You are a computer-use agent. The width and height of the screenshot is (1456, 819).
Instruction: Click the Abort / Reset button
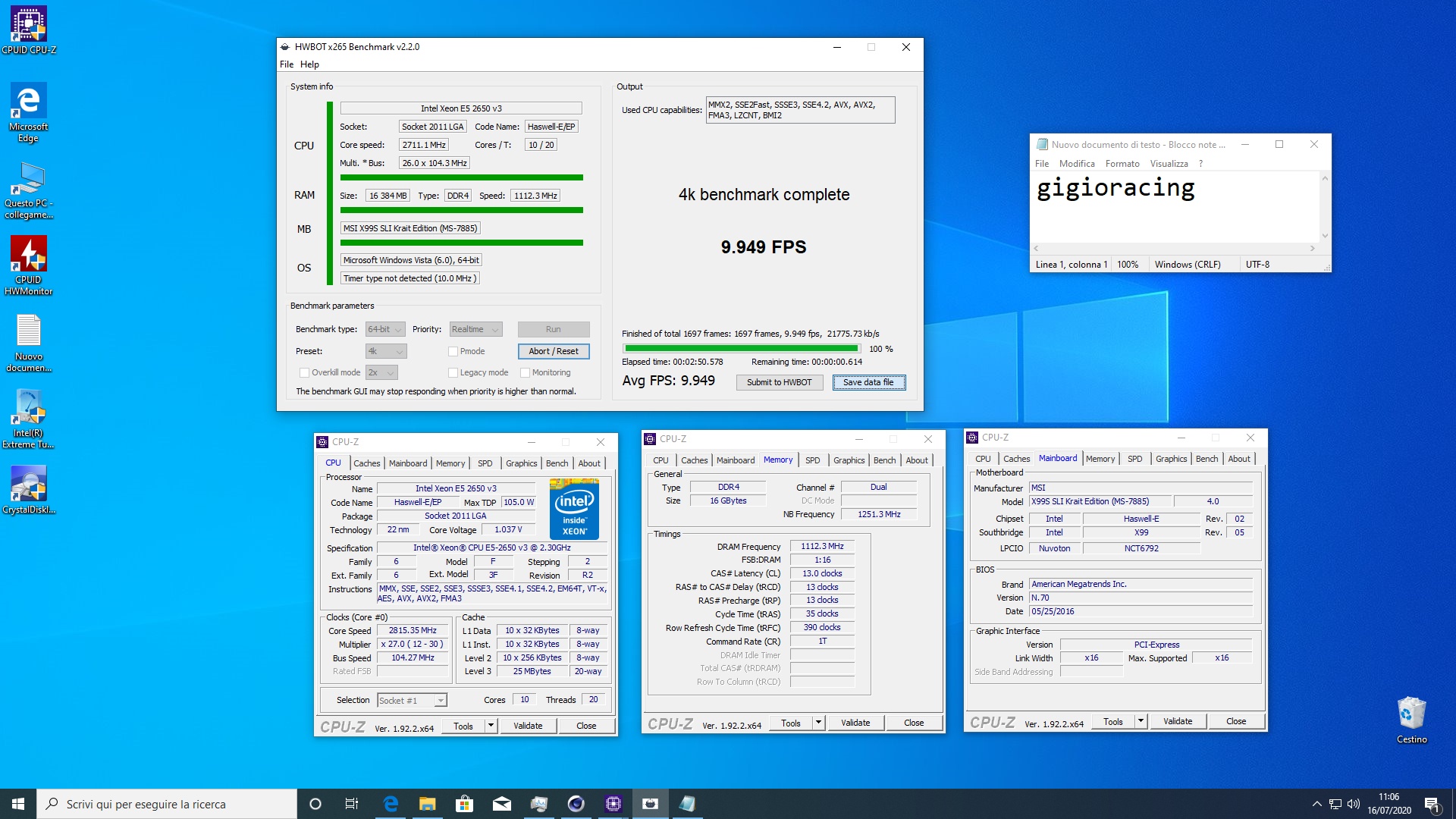(x=554, y=351)
